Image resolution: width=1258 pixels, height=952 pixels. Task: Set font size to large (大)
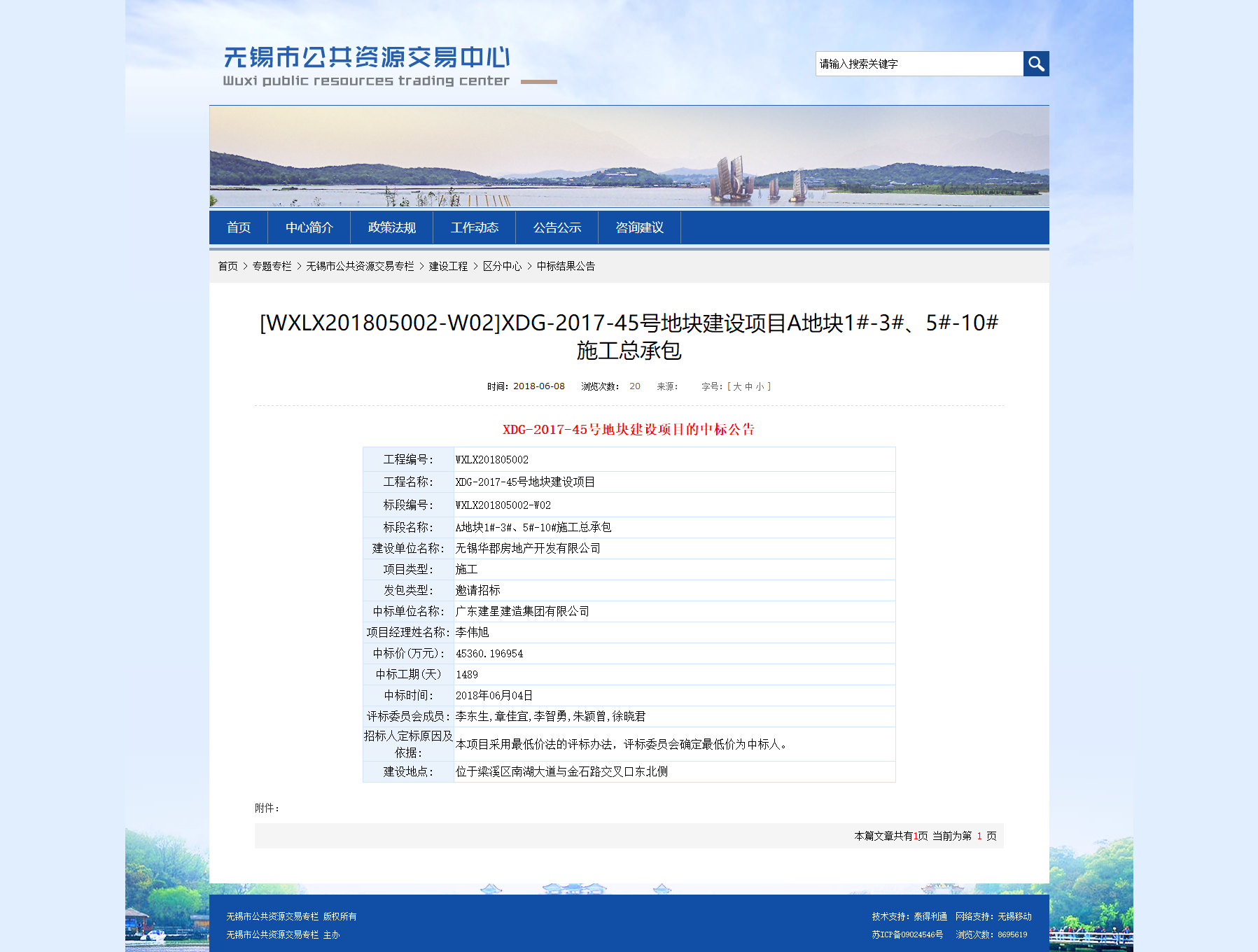coord(737,386)
